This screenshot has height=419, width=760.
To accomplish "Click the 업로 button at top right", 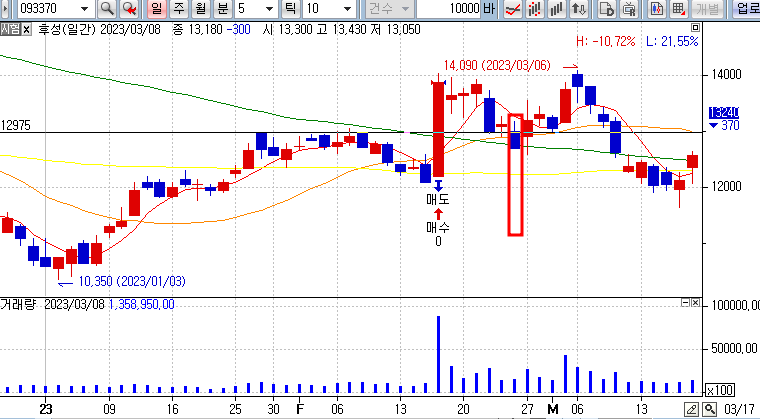I will pos(746,9).
